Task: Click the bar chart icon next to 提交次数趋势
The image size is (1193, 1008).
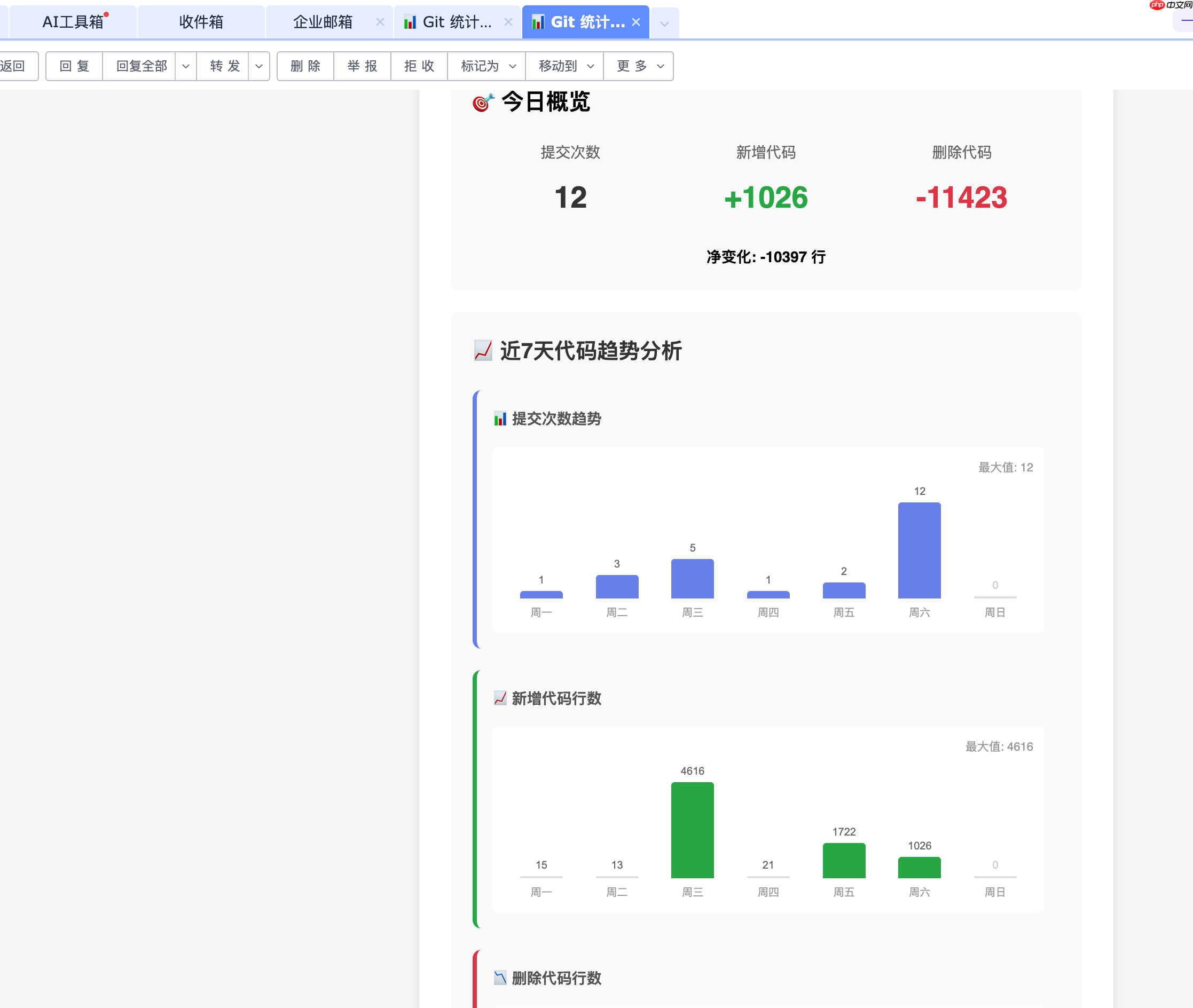Action: pyautogui.click(x=500, y=419)
